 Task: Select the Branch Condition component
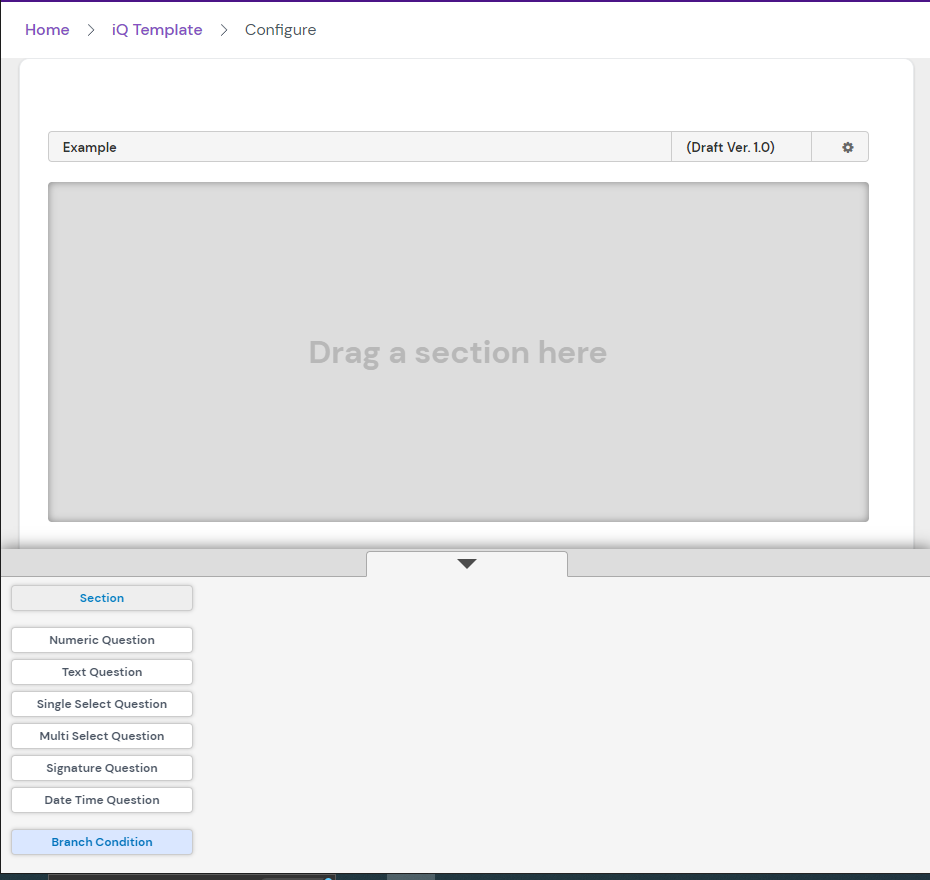(x=101, y=841)
